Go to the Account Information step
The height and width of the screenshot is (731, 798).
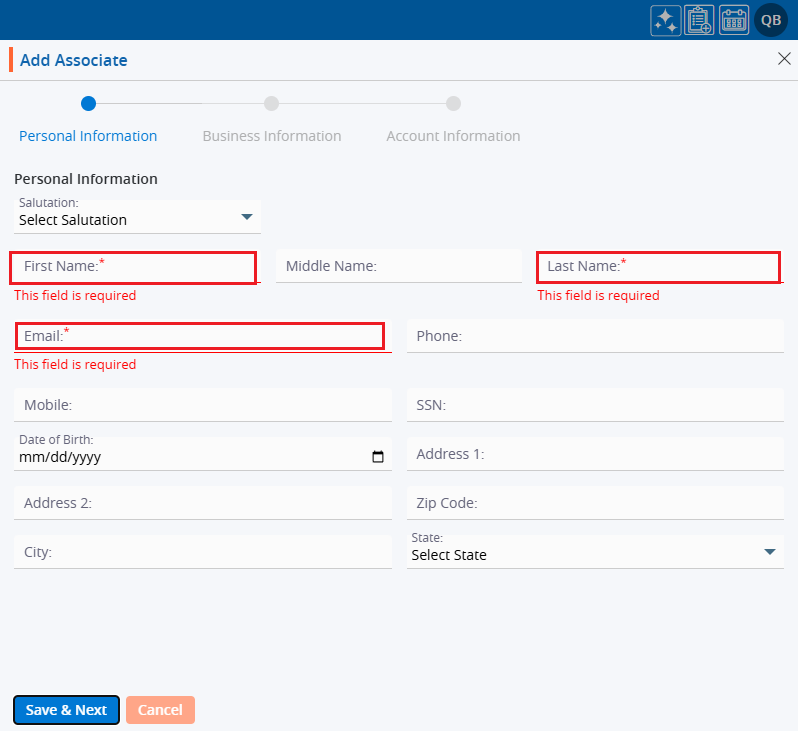[453, 135]
